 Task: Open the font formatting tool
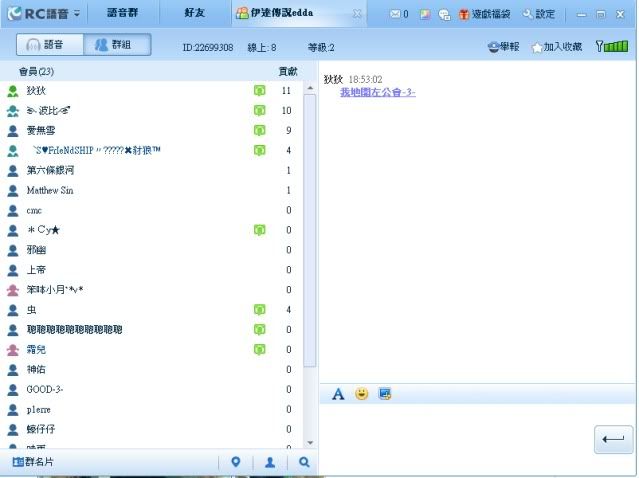pos(338,394)
